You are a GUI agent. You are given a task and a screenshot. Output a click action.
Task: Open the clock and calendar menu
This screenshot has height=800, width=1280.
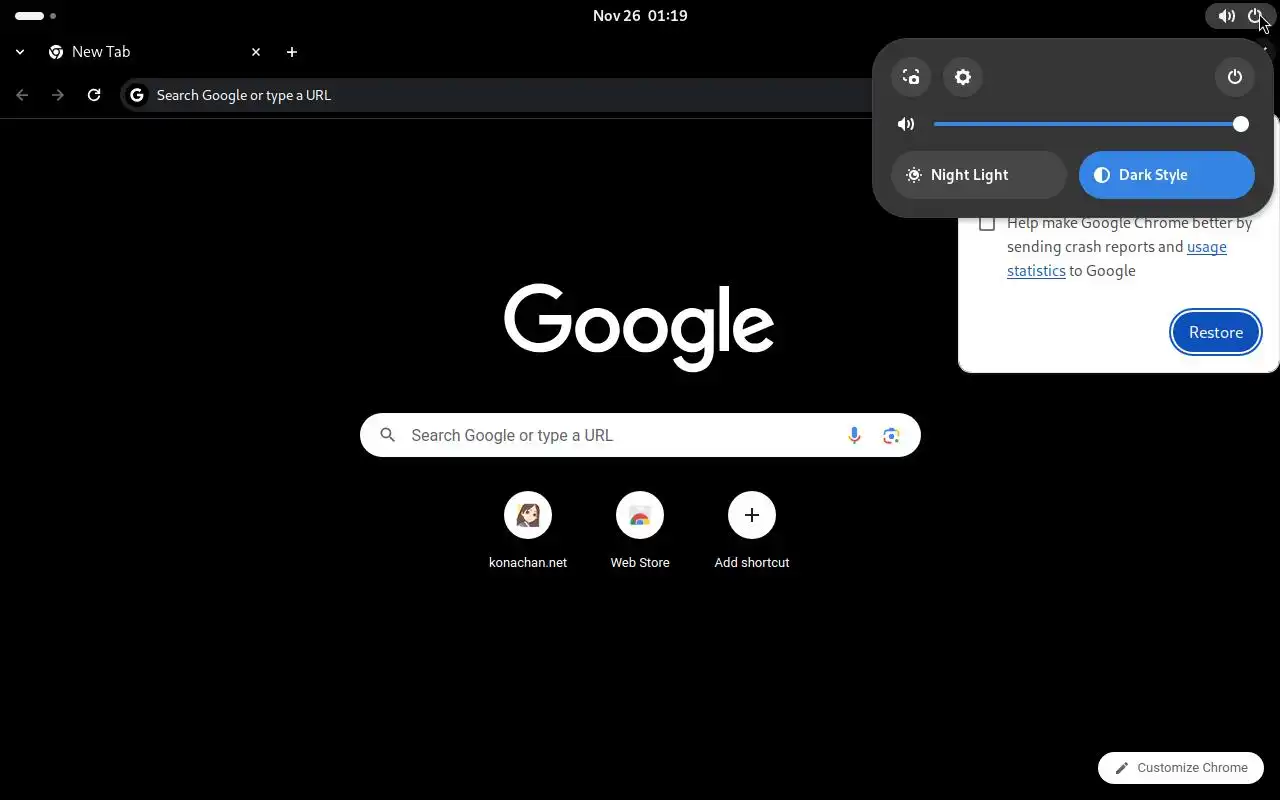[640, 16]
